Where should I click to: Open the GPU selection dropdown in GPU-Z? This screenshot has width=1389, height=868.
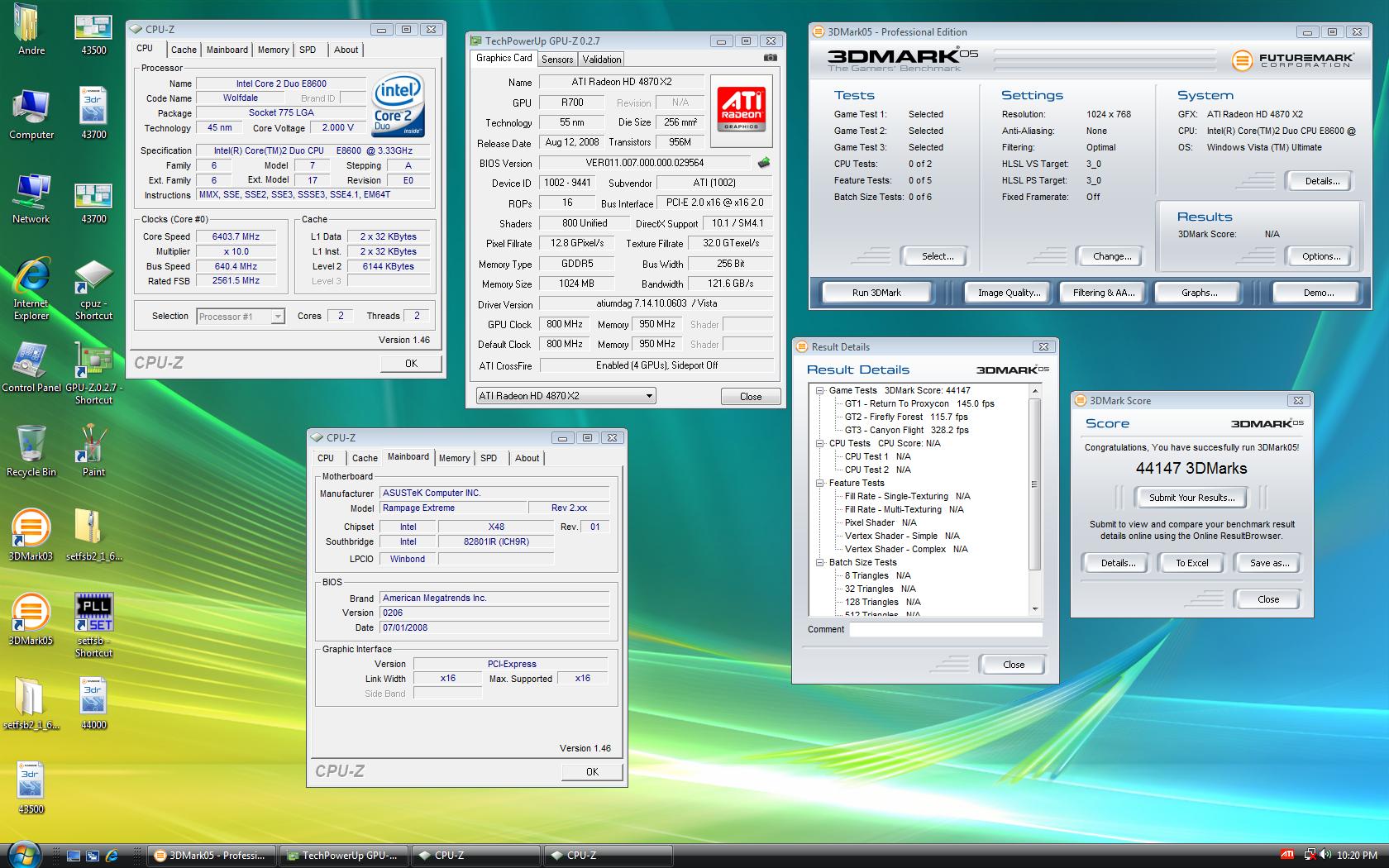[x=566, y=396]
